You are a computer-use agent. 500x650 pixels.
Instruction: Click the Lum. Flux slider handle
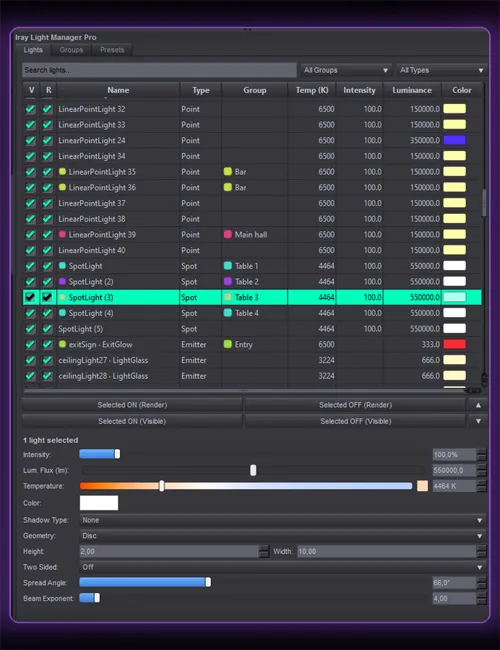[x=253, y=470]
